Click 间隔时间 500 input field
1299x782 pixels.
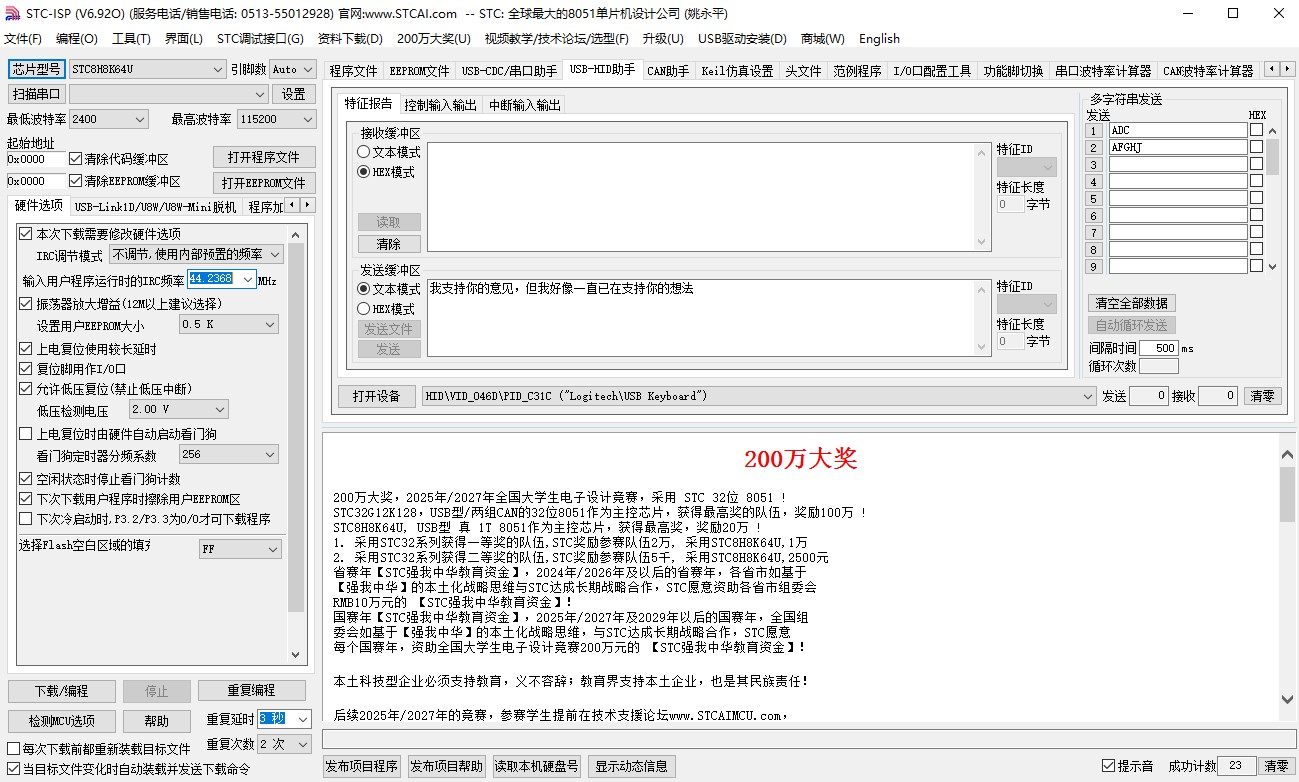point(1159,348)
